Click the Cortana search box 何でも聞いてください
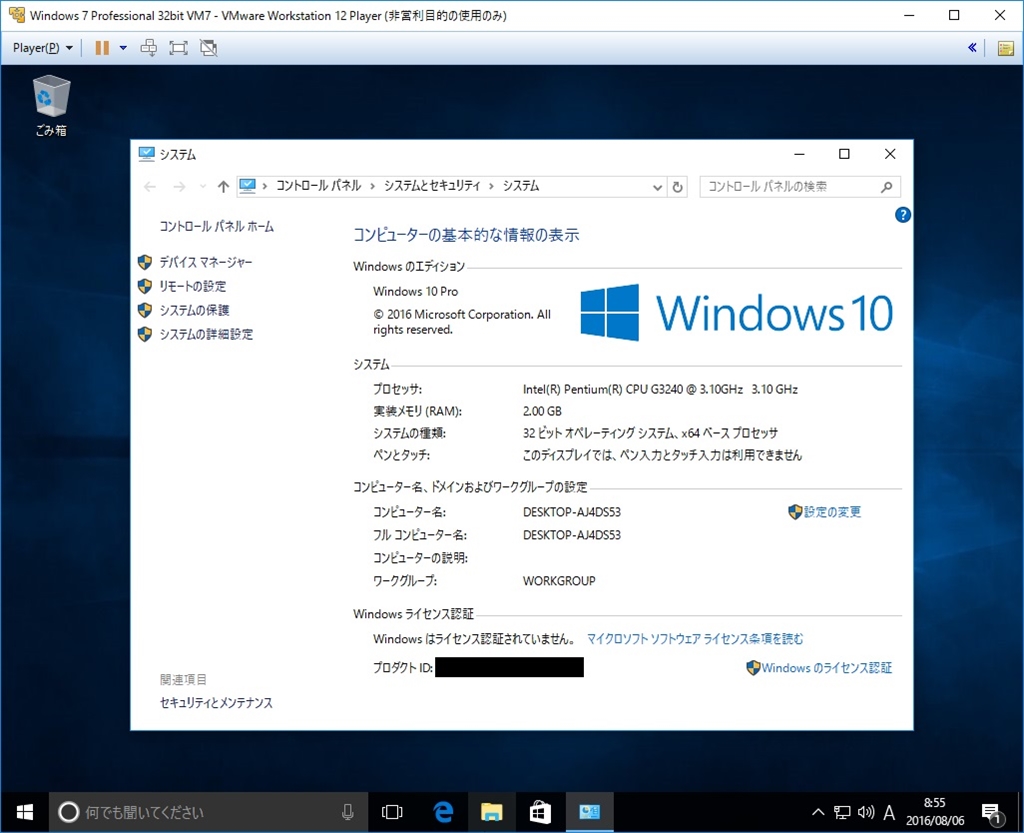Viewport: 1024px width, 833px height. tap(208, 812)
